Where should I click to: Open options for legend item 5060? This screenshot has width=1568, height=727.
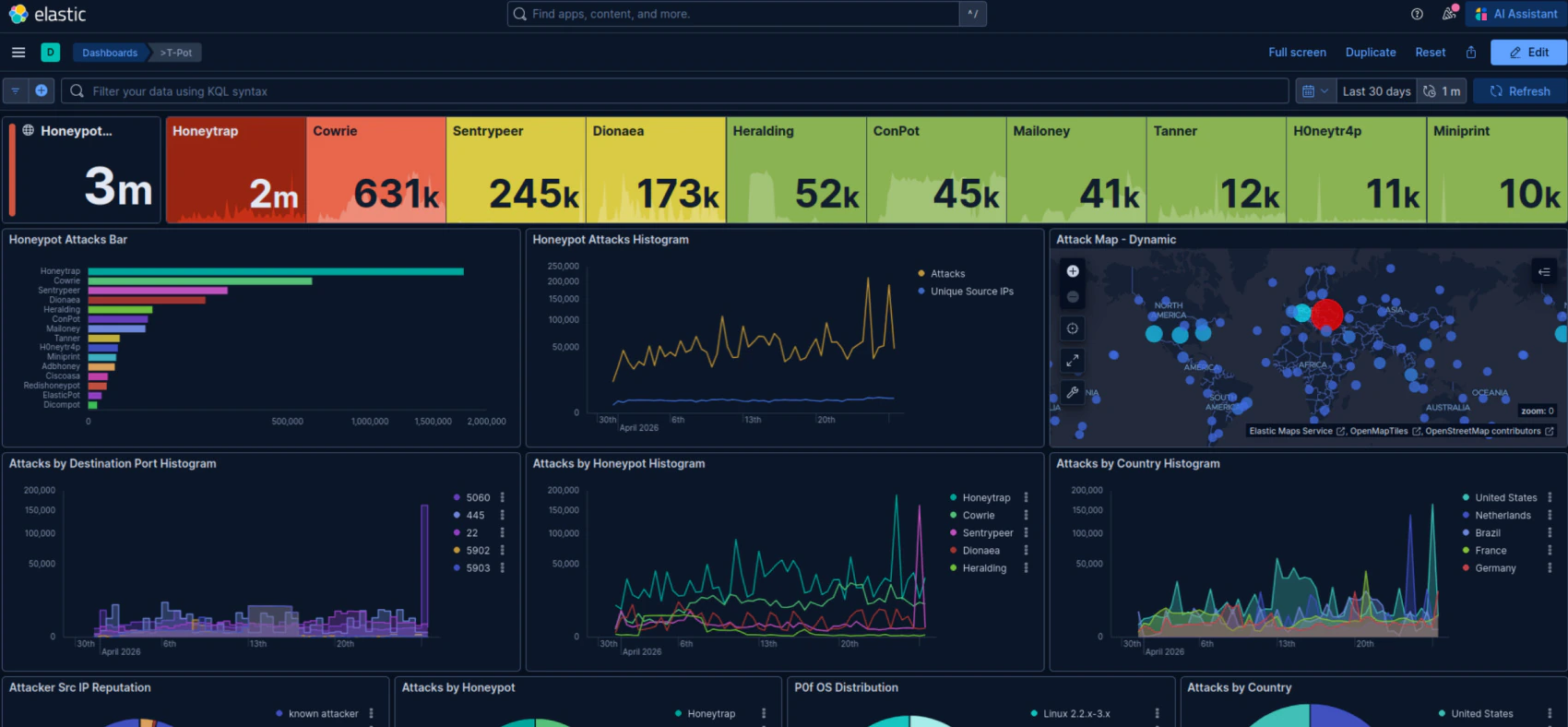[x=503, y=497]
